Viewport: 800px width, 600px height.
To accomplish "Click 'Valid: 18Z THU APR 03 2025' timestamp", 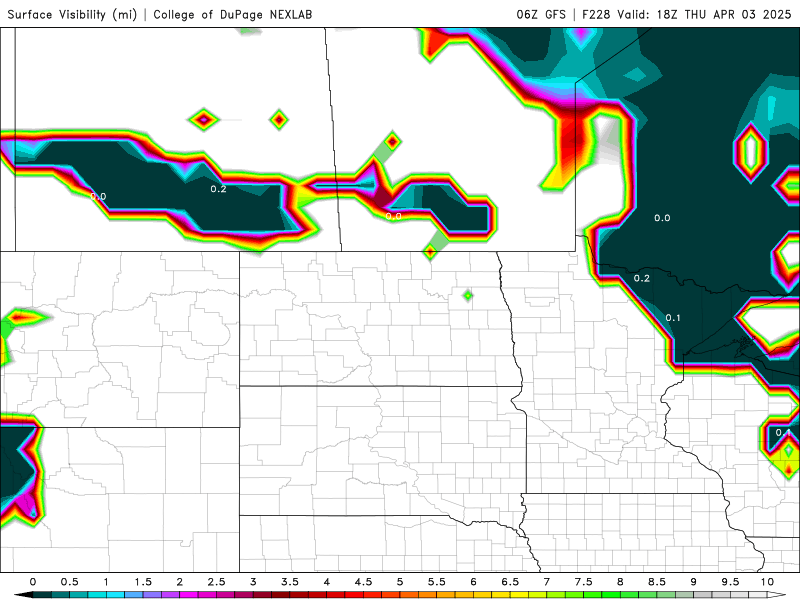I will coord(704,14).
